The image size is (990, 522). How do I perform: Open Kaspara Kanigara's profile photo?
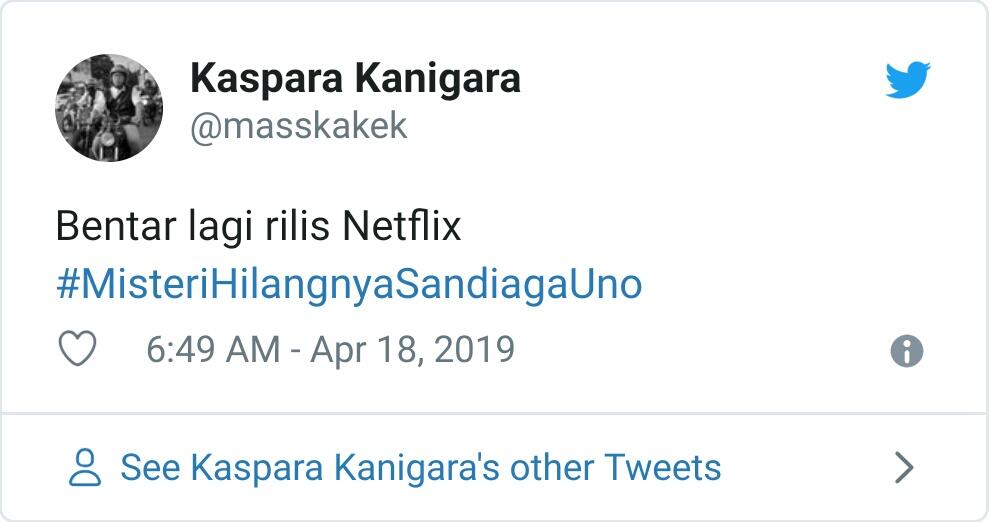[108, 108]
